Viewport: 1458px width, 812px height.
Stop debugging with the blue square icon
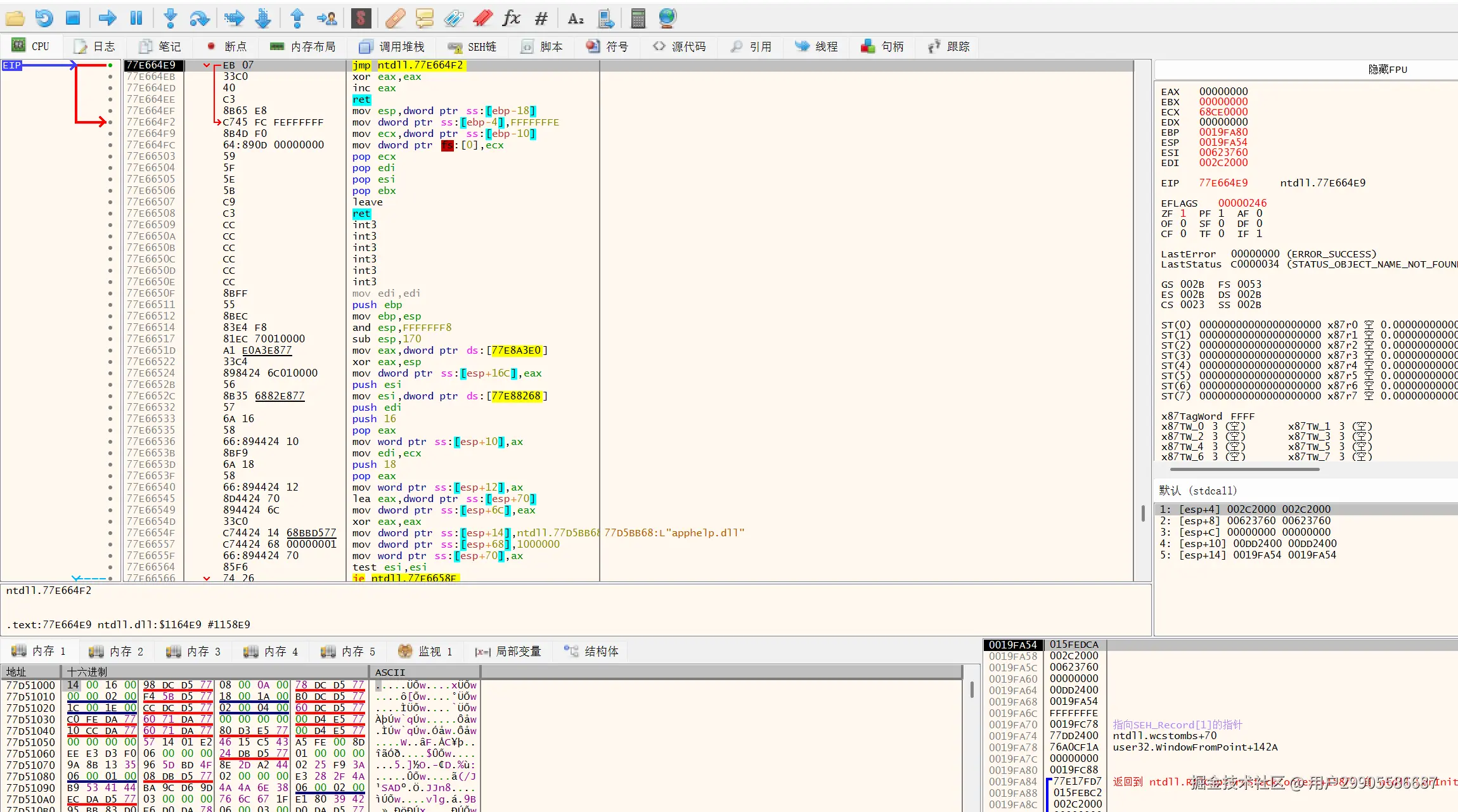(x=73, y=18)
